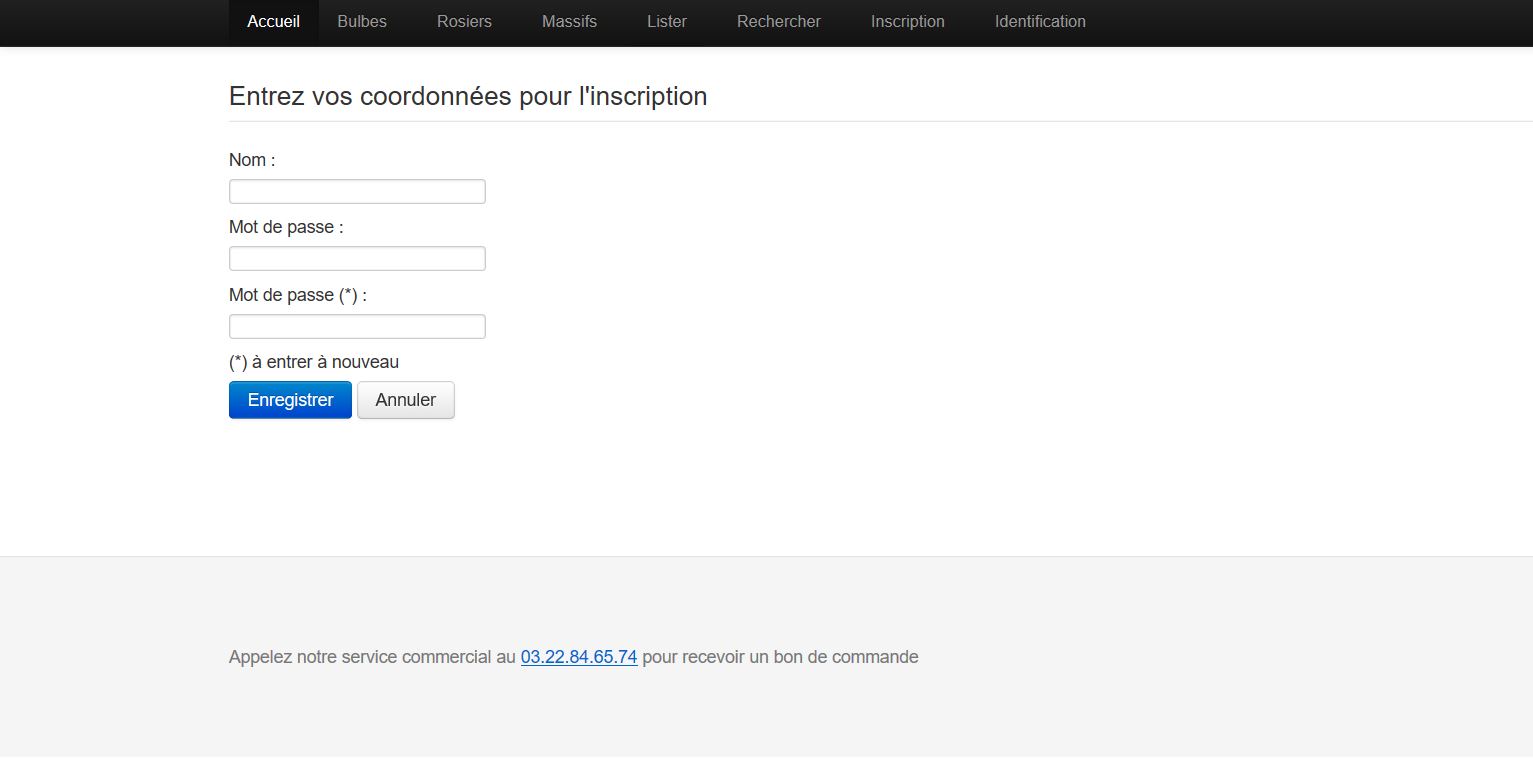This screenshot has height=784, width=1533.
Task: Call the phone number 03.22.84.65.74 link
Action: [579, 657]
